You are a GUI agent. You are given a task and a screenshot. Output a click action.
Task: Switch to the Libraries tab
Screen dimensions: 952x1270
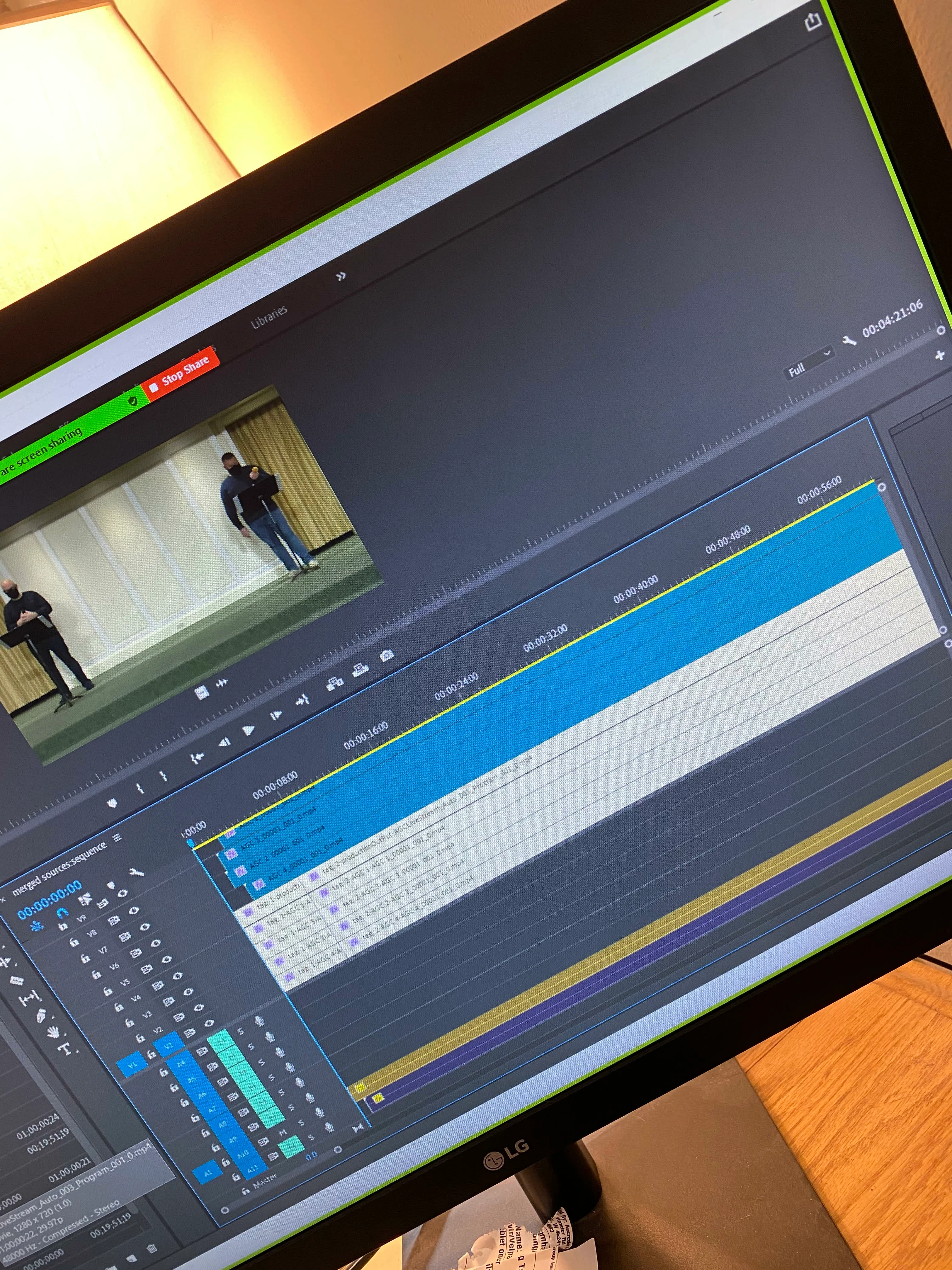click(x=269, y=317)
